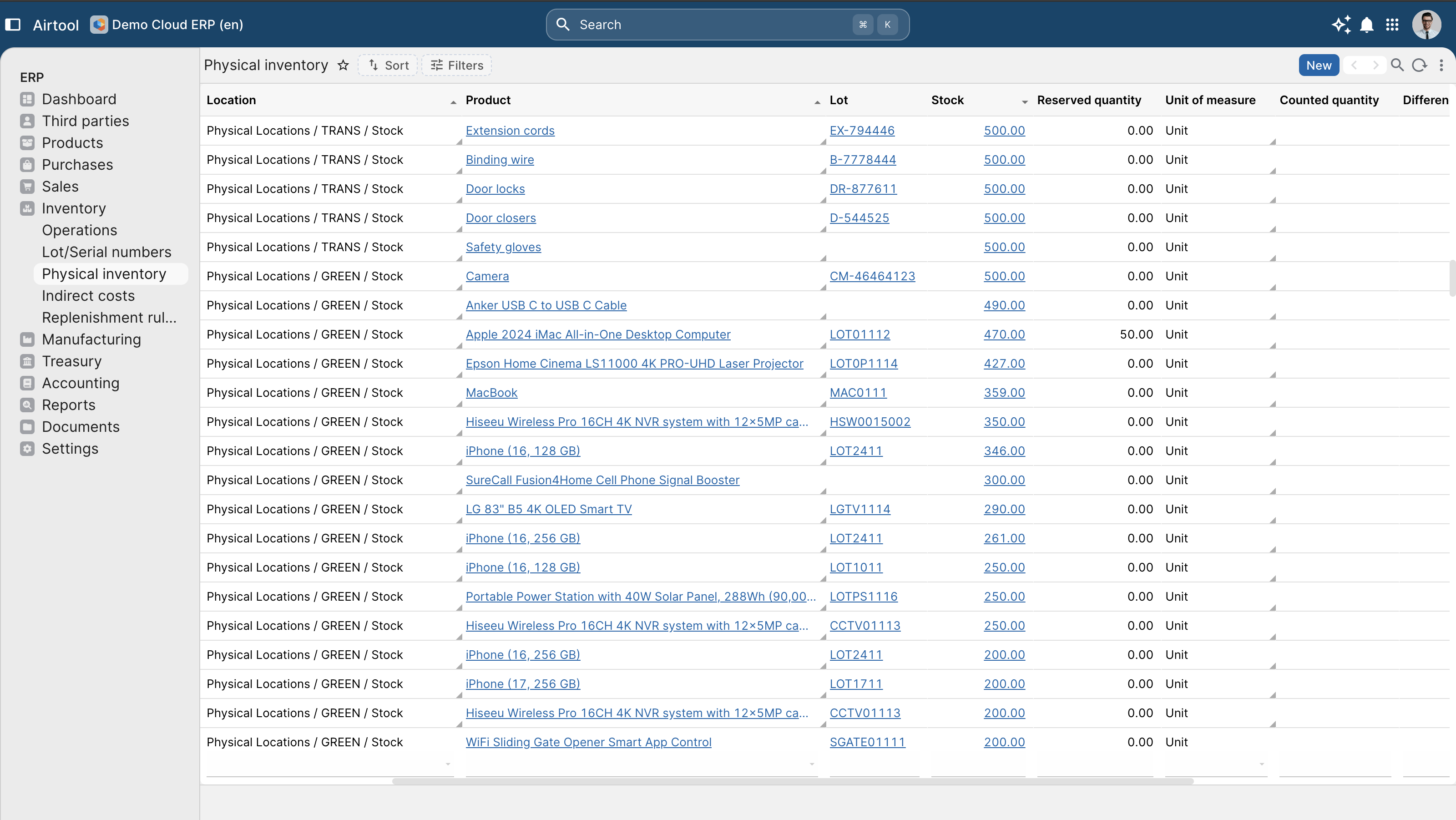Open the Filters panel
Viewport: 1456px width, 820px height.
click(x=457, y=65)
